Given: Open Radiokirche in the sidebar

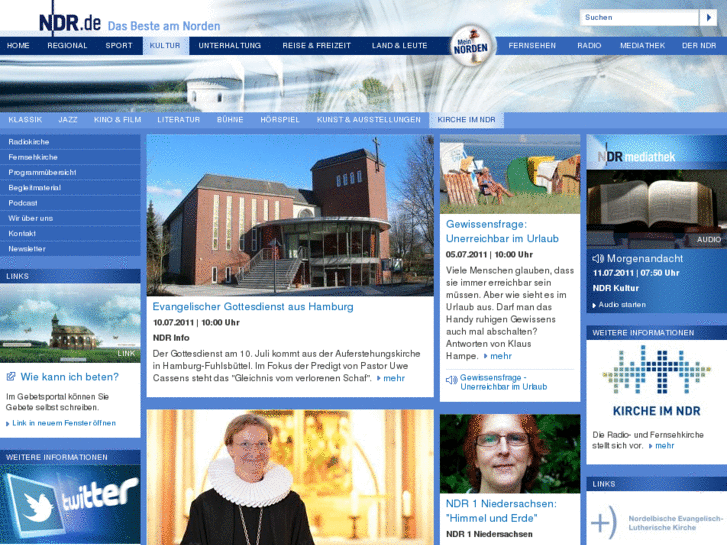Looking at the screenshot, I should [70, 142].
